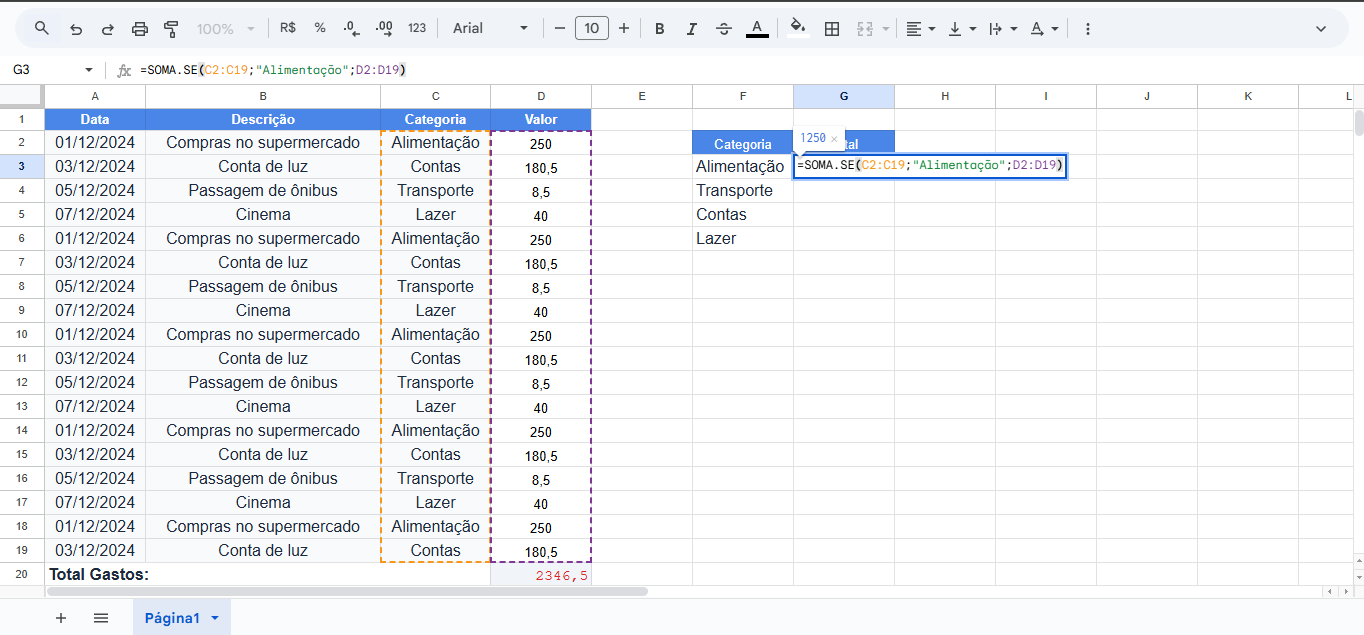The height and width of the screenshot is (635, 1364).
Task: Select the paint format tool
Action: tap(171, 29)
